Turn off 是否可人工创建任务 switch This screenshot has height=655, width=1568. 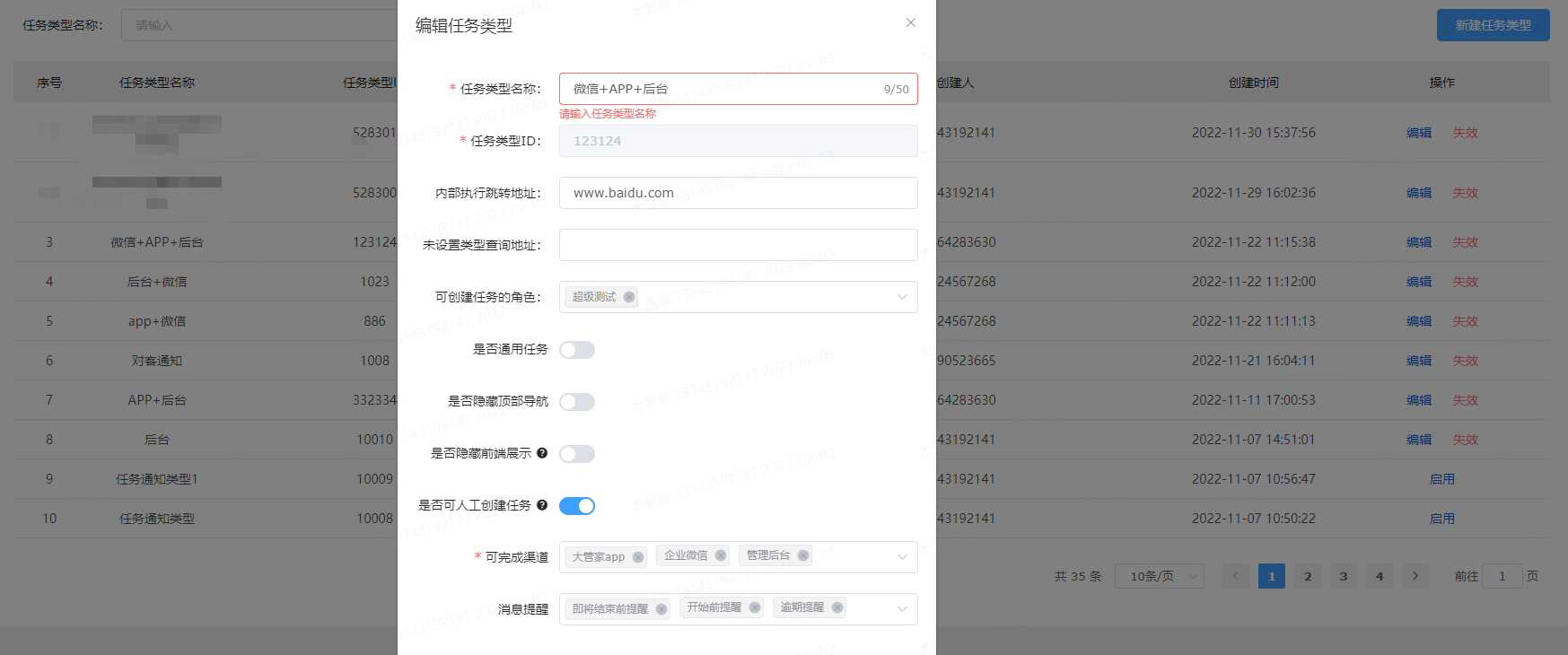coord(577,506)
